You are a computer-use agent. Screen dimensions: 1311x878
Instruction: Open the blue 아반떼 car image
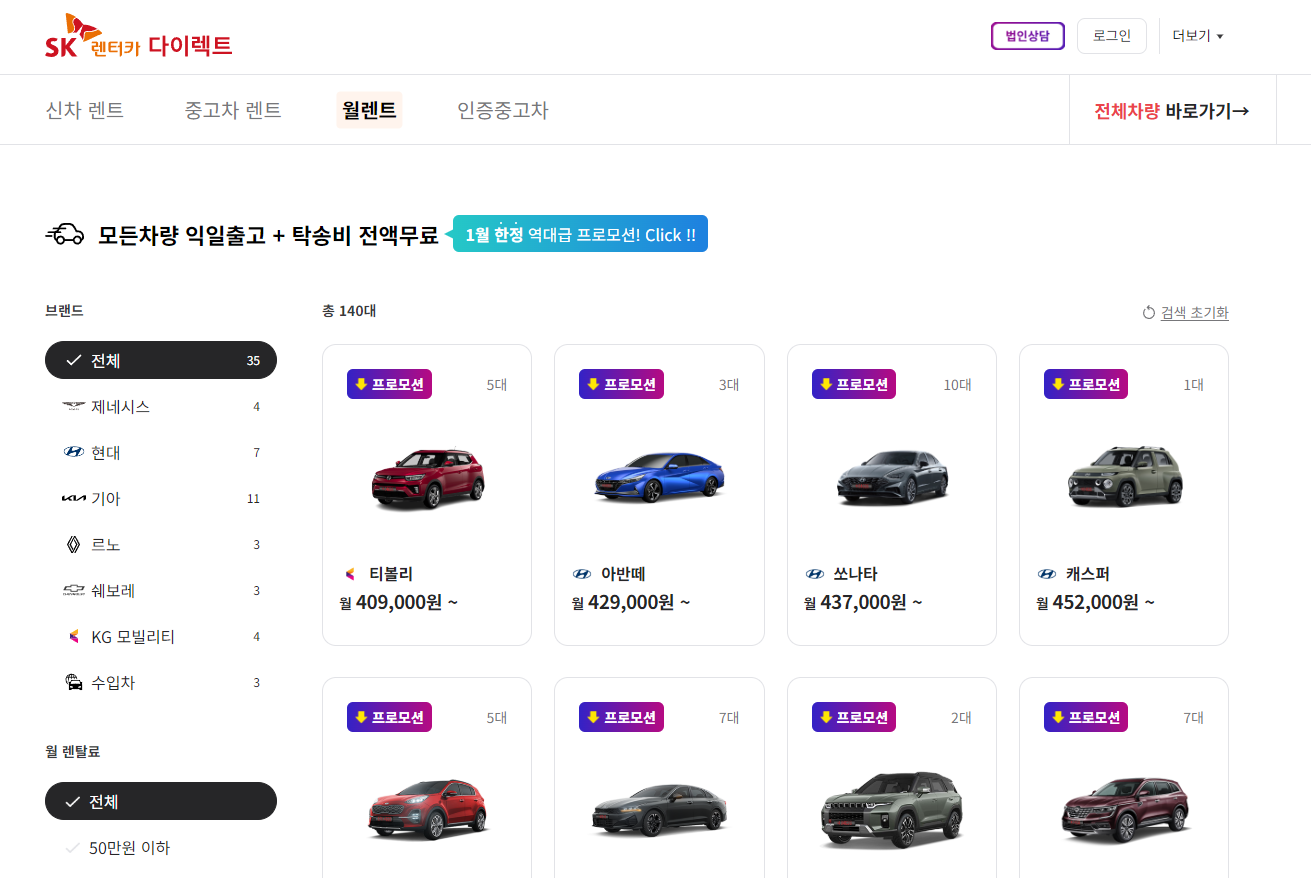point(659,476)
